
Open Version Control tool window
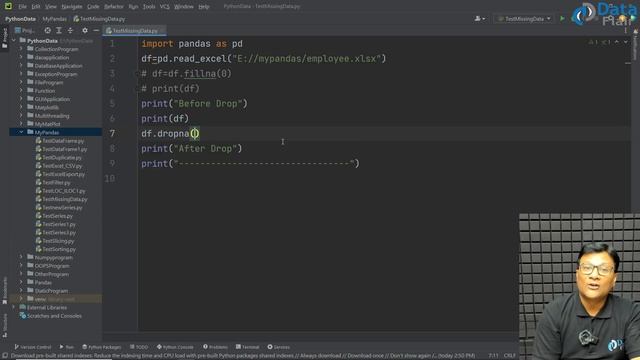pos(33,347)
